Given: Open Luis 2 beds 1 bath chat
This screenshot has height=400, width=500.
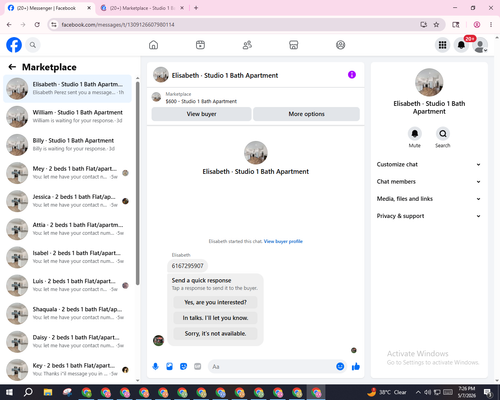Looking at the screenshot, I should click(x=67, y=285).
